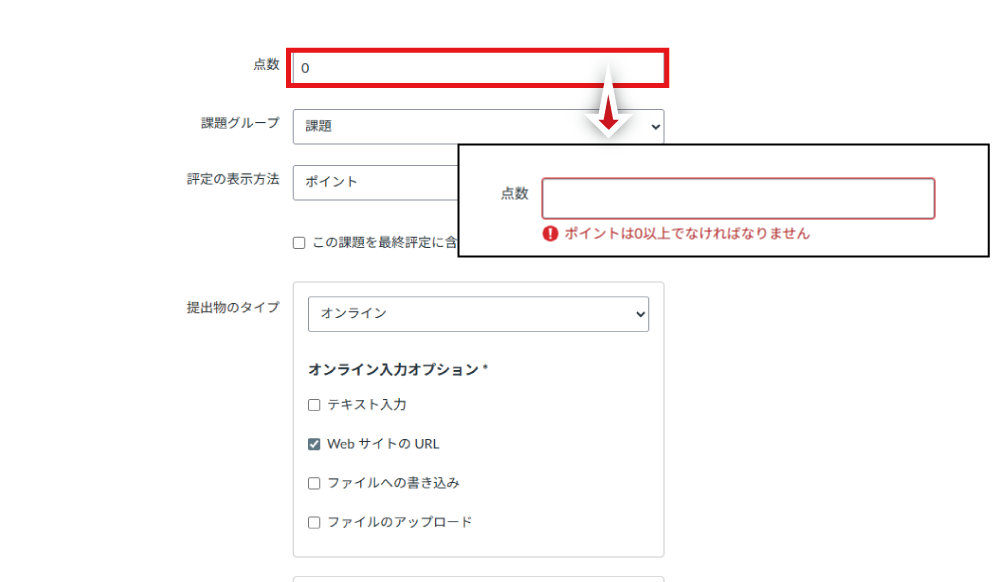Screen dimensions: 1000x582
Task: Click the 点数 label beside the highlighted field
Action: [266, 65]
